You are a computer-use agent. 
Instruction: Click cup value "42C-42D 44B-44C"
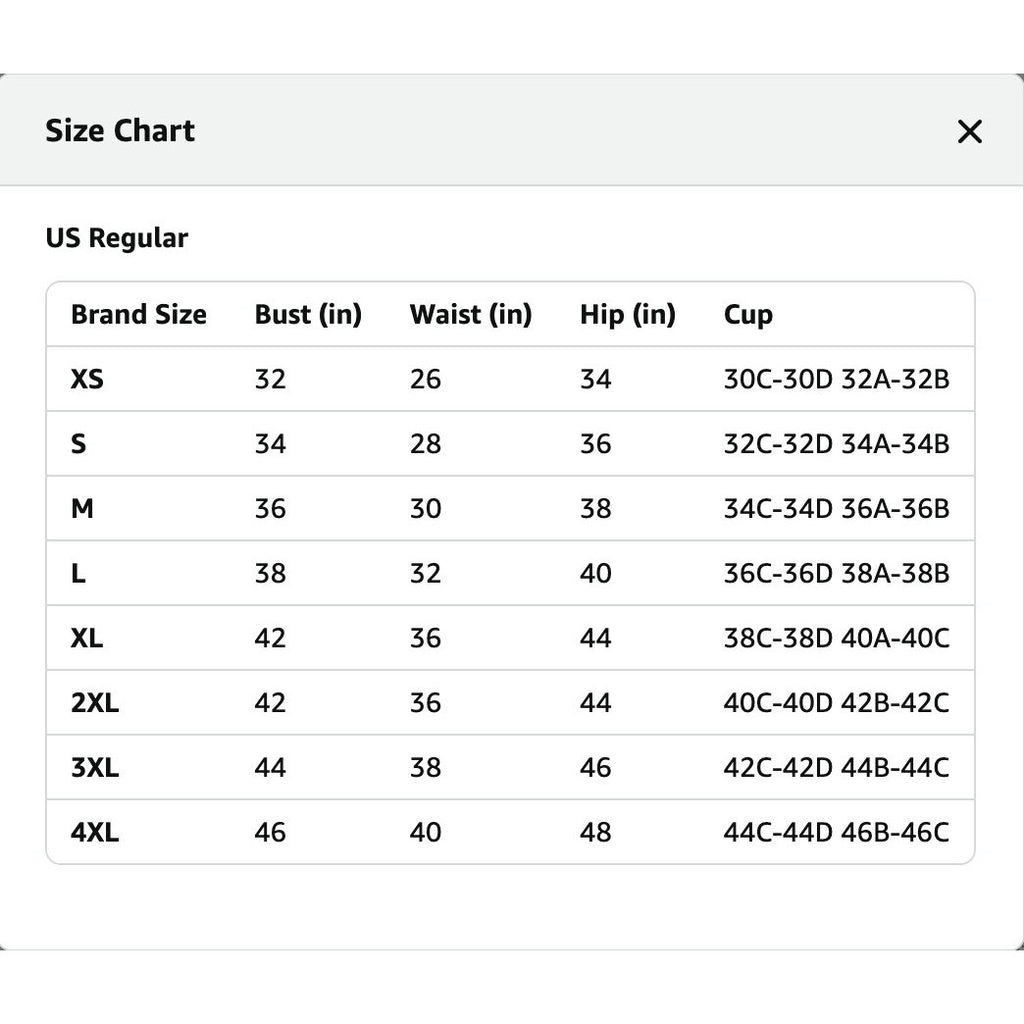tap(837, 767)
